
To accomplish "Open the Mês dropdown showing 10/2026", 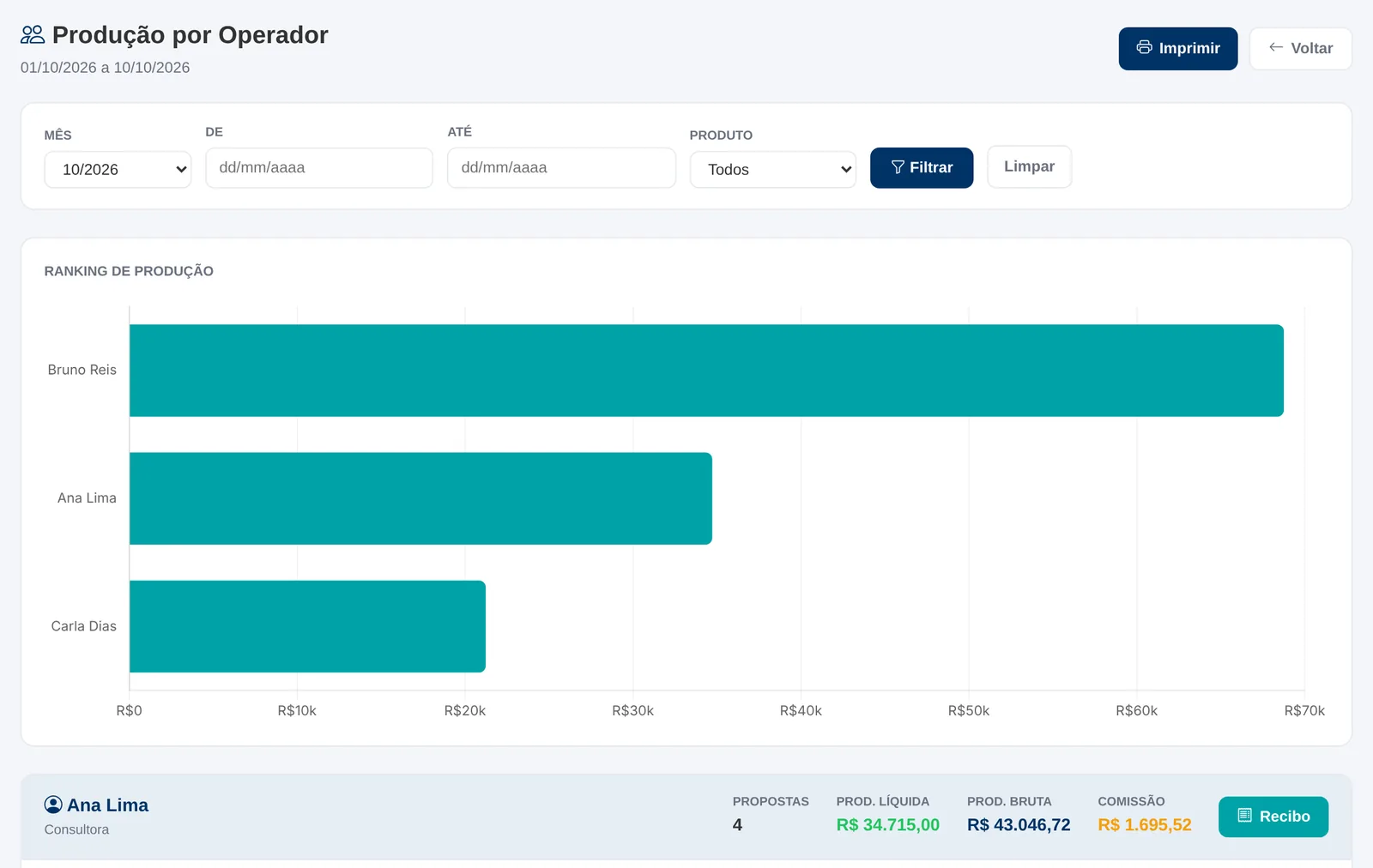I will click(x=118, y=169).
